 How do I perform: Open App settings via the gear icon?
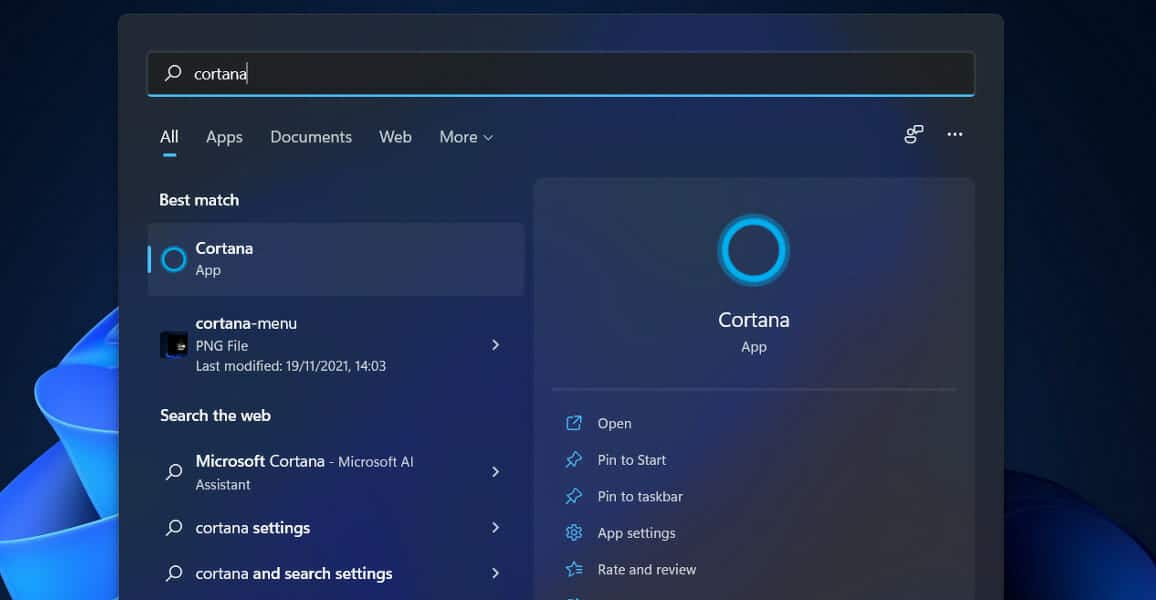(576, 533)
